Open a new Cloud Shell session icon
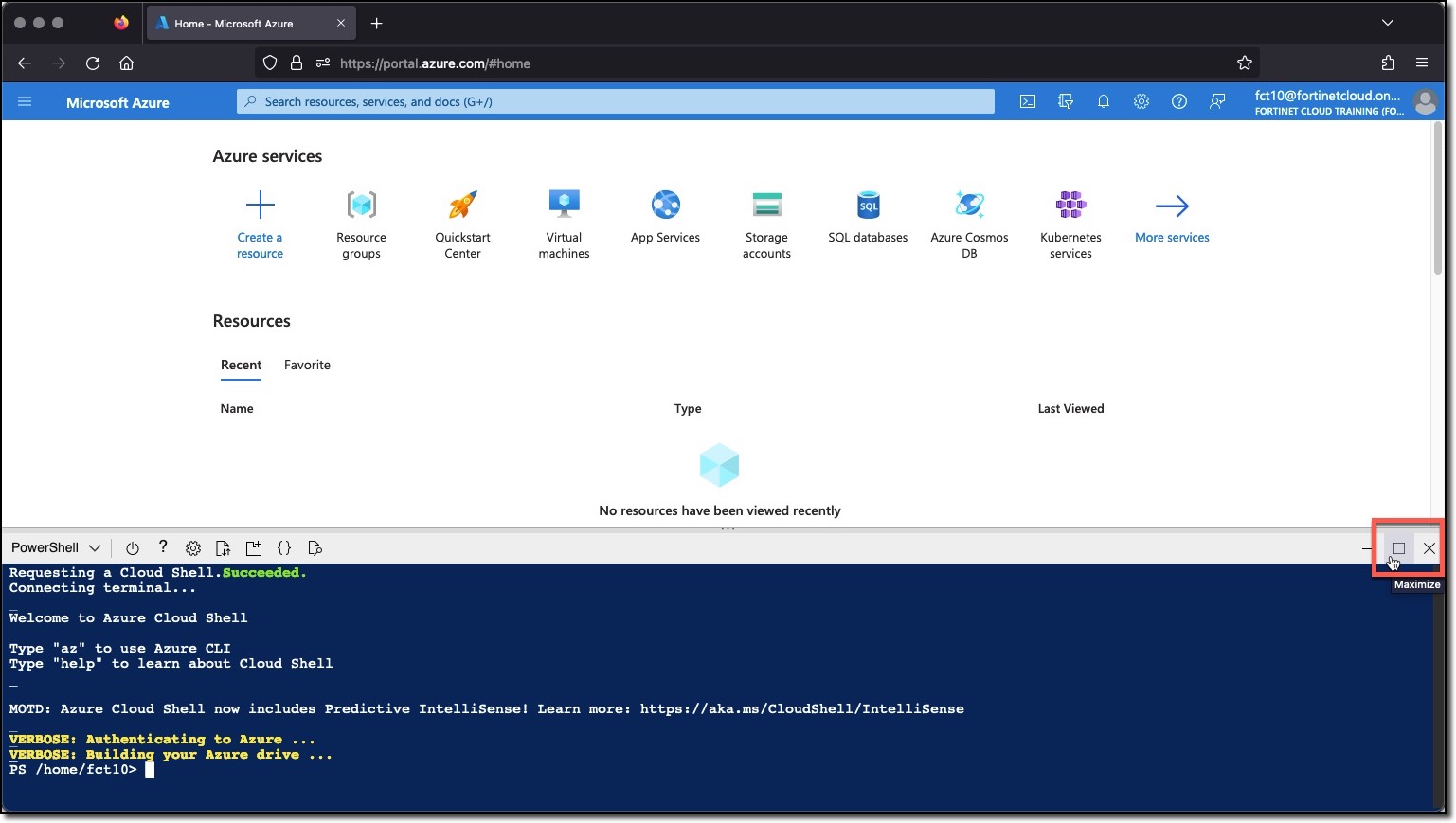 (x=254, y=548)
